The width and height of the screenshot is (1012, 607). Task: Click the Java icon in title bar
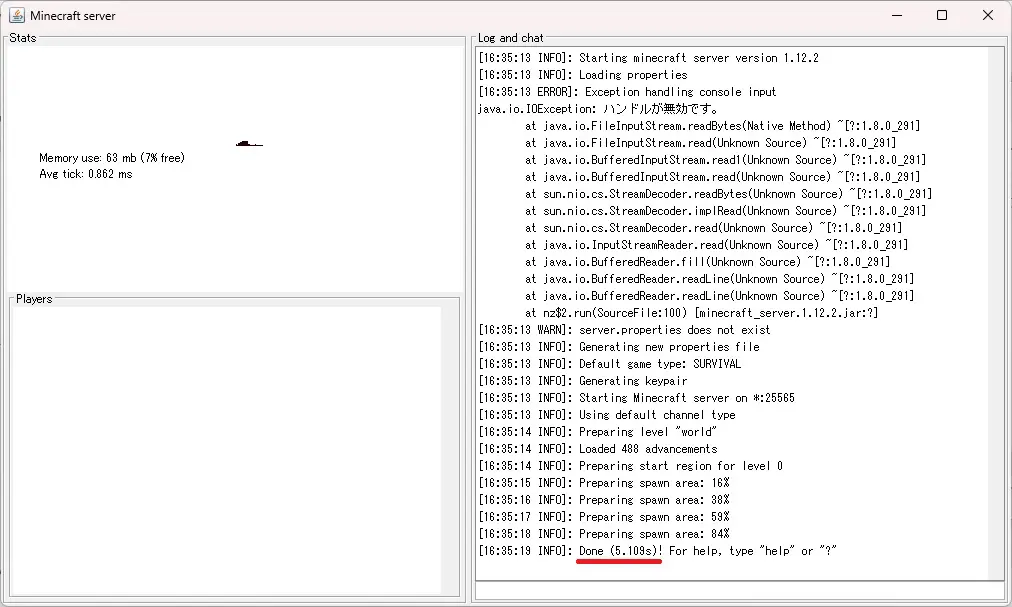point(17,16)
